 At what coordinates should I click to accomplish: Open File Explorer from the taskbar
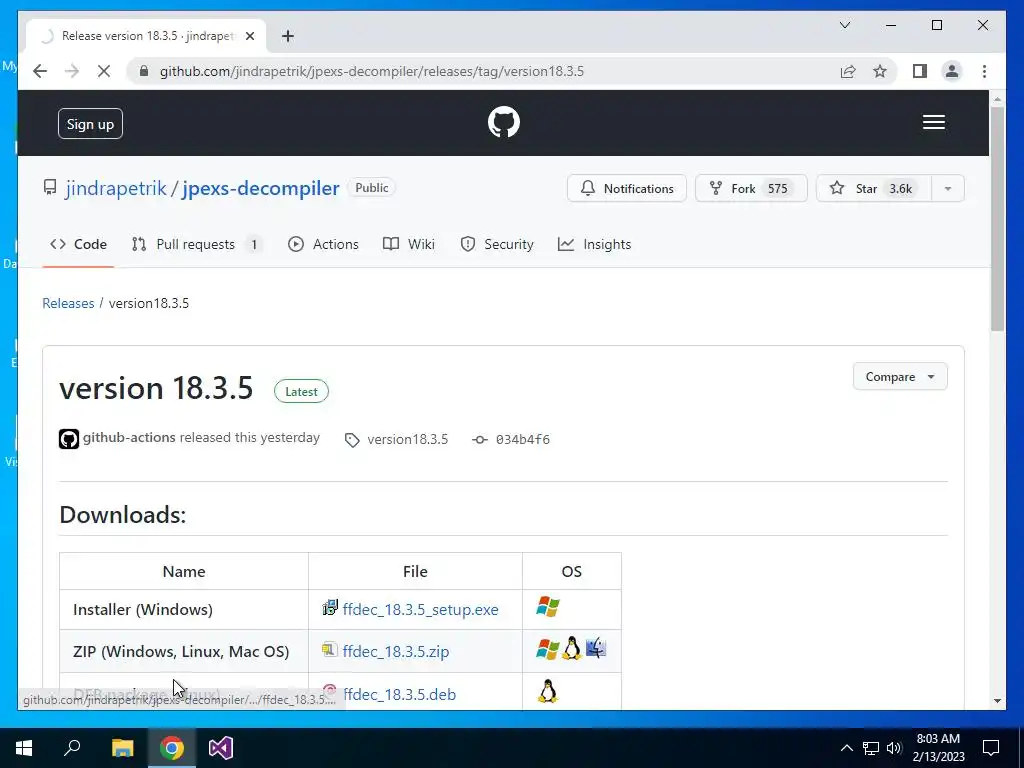pos(122,748)
